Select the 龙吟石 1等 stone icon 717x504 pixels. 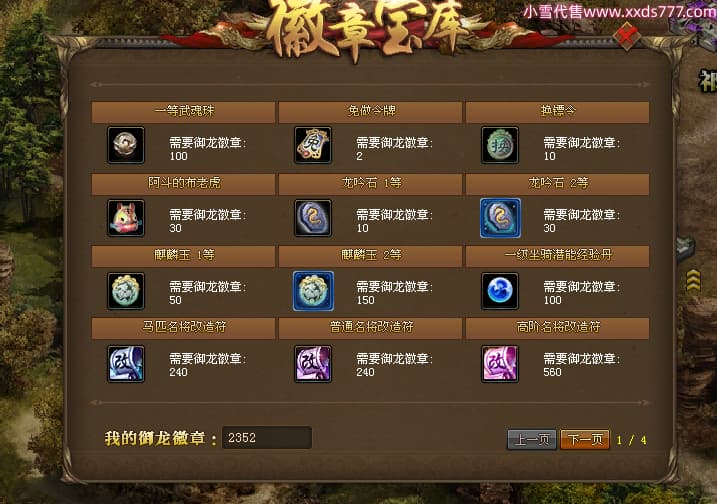313,218
